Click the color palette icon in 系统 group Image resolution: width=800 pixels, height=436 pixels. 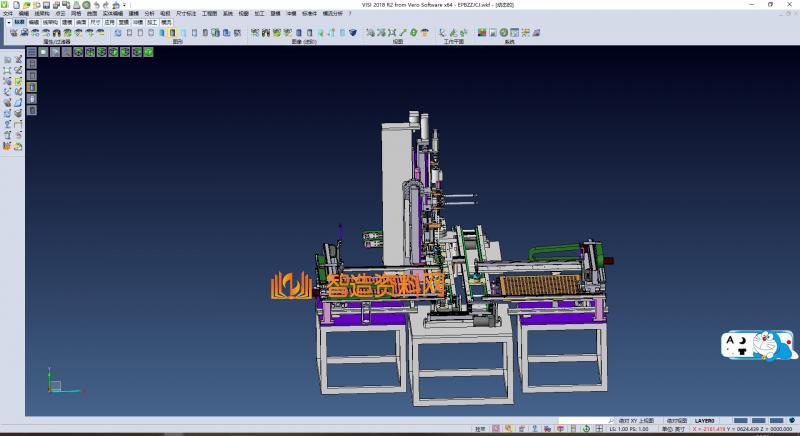pos(483,33)
